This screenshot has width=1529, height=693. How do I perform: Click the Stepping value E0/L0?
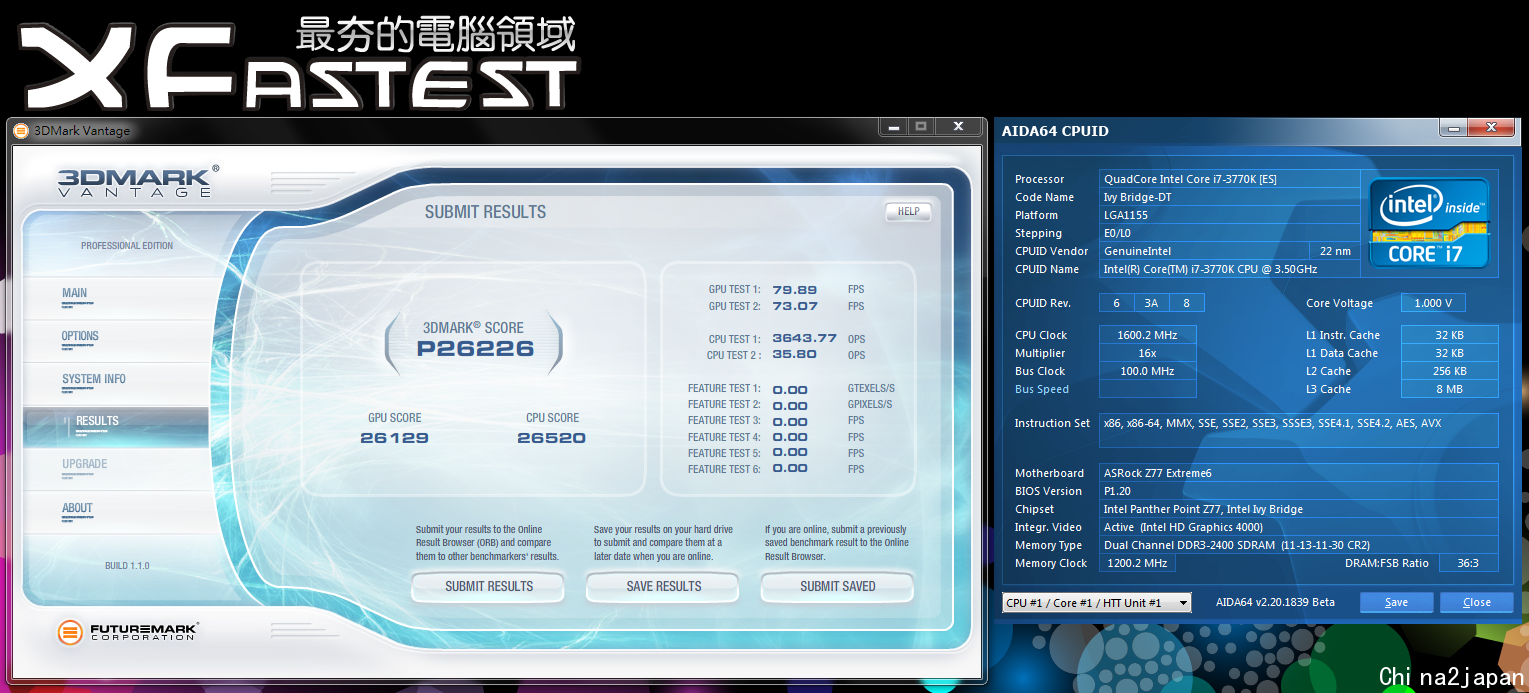coord(1230,233)
